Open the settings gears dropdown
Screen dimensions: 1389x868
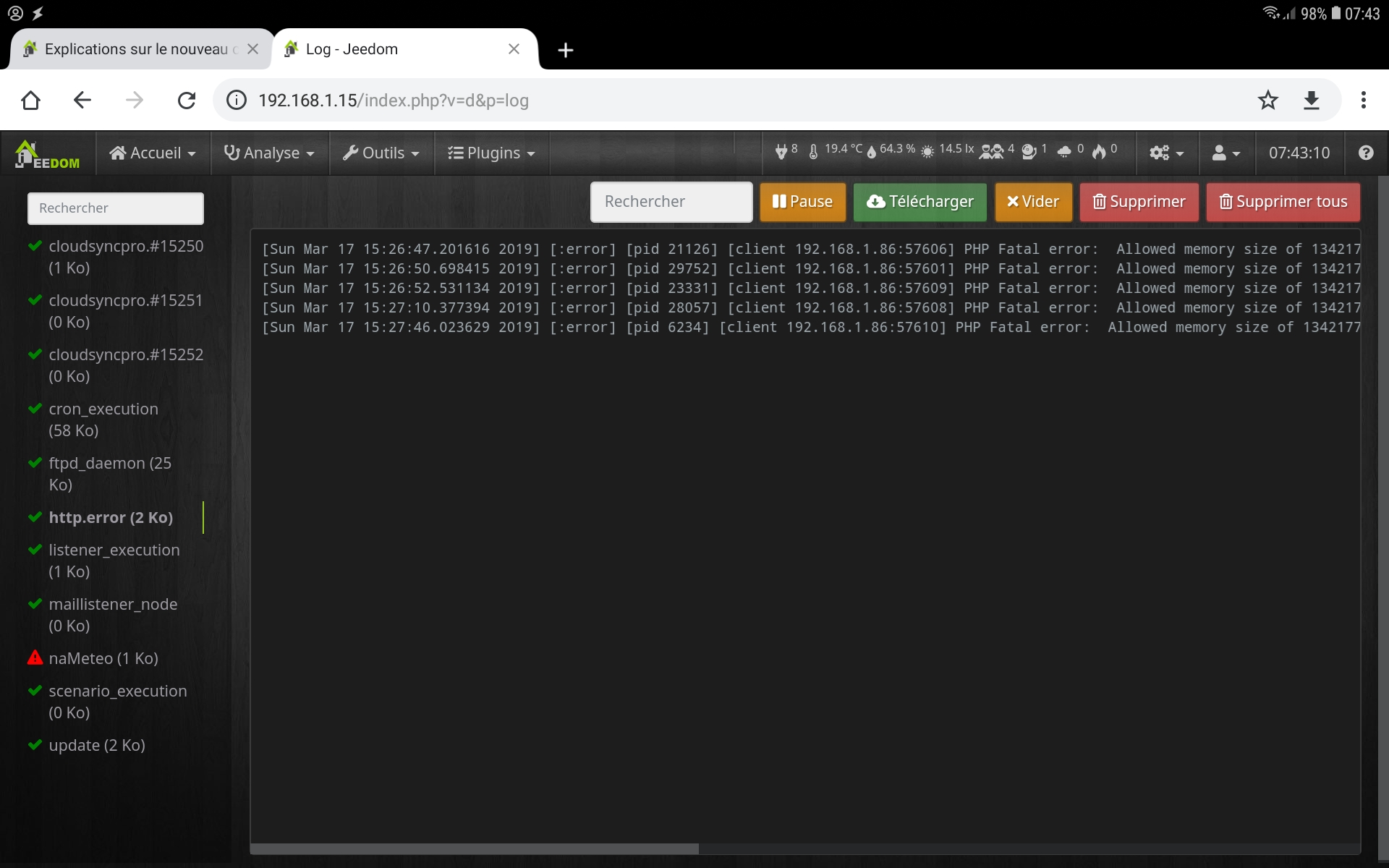tap(1166, 153)
